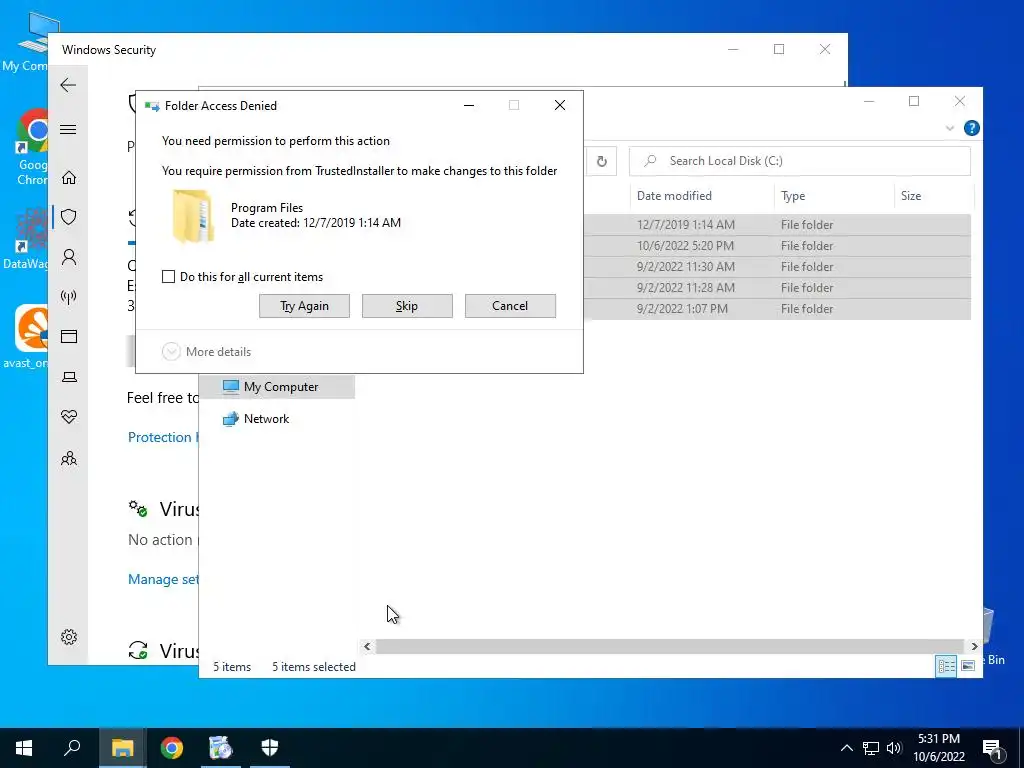Click the Try Again button
Viewport: 1024px width, 768px height.
[x=304, y=306]
